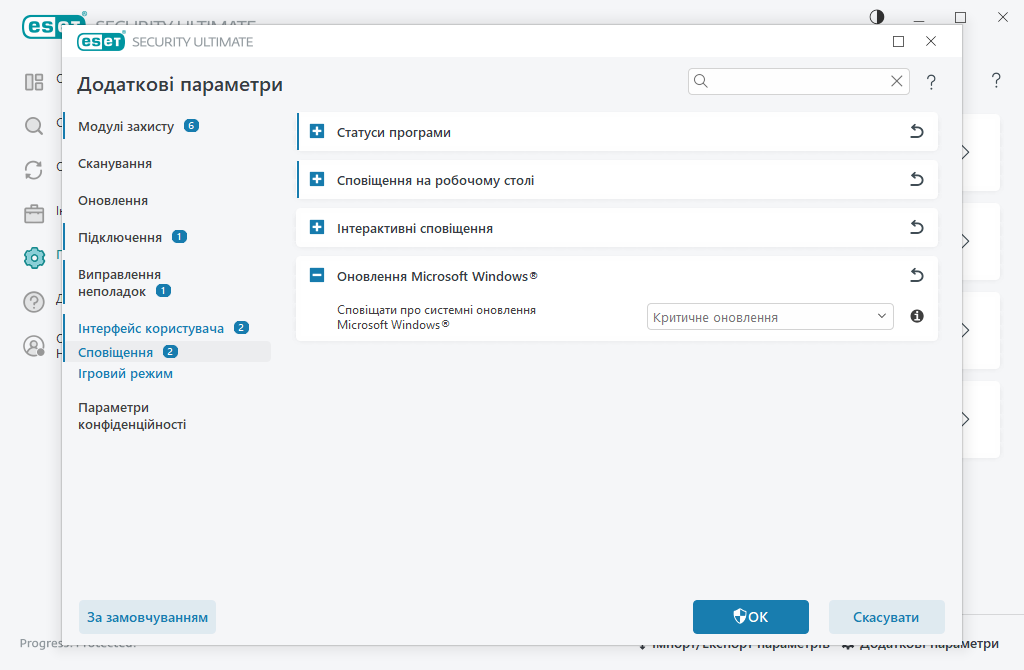The height and width of the screenshot is (670, 1024).
Task: Open help with dialog question mark icon
Action: [931, 82]
